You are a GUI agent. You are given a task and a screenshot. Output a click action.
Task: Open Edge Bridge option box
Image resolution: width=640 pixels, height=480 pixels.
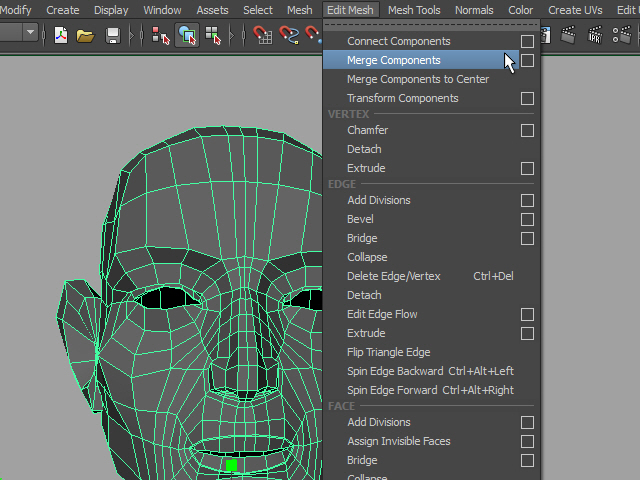(x=527, y=238)
